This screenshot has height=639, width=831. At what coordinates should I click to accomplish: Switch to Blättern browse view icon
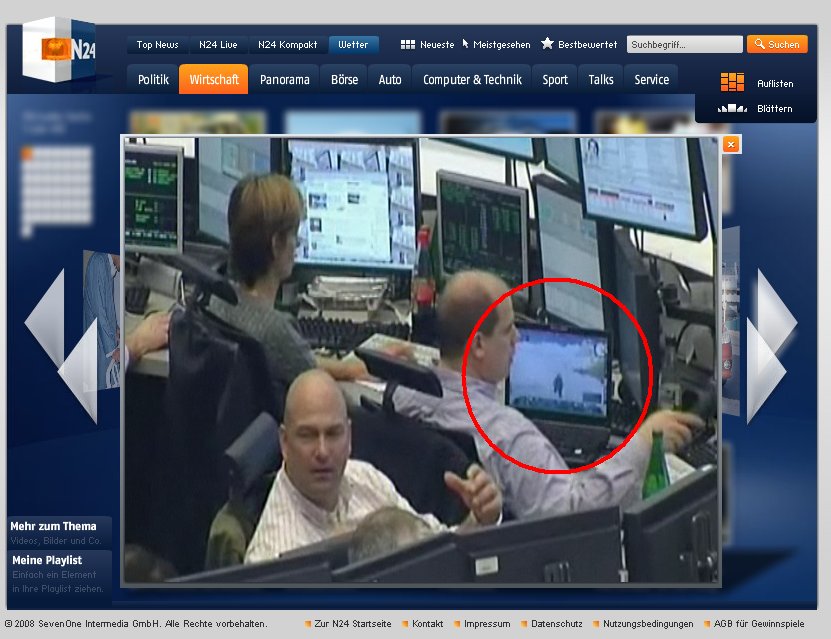point(732,108)
